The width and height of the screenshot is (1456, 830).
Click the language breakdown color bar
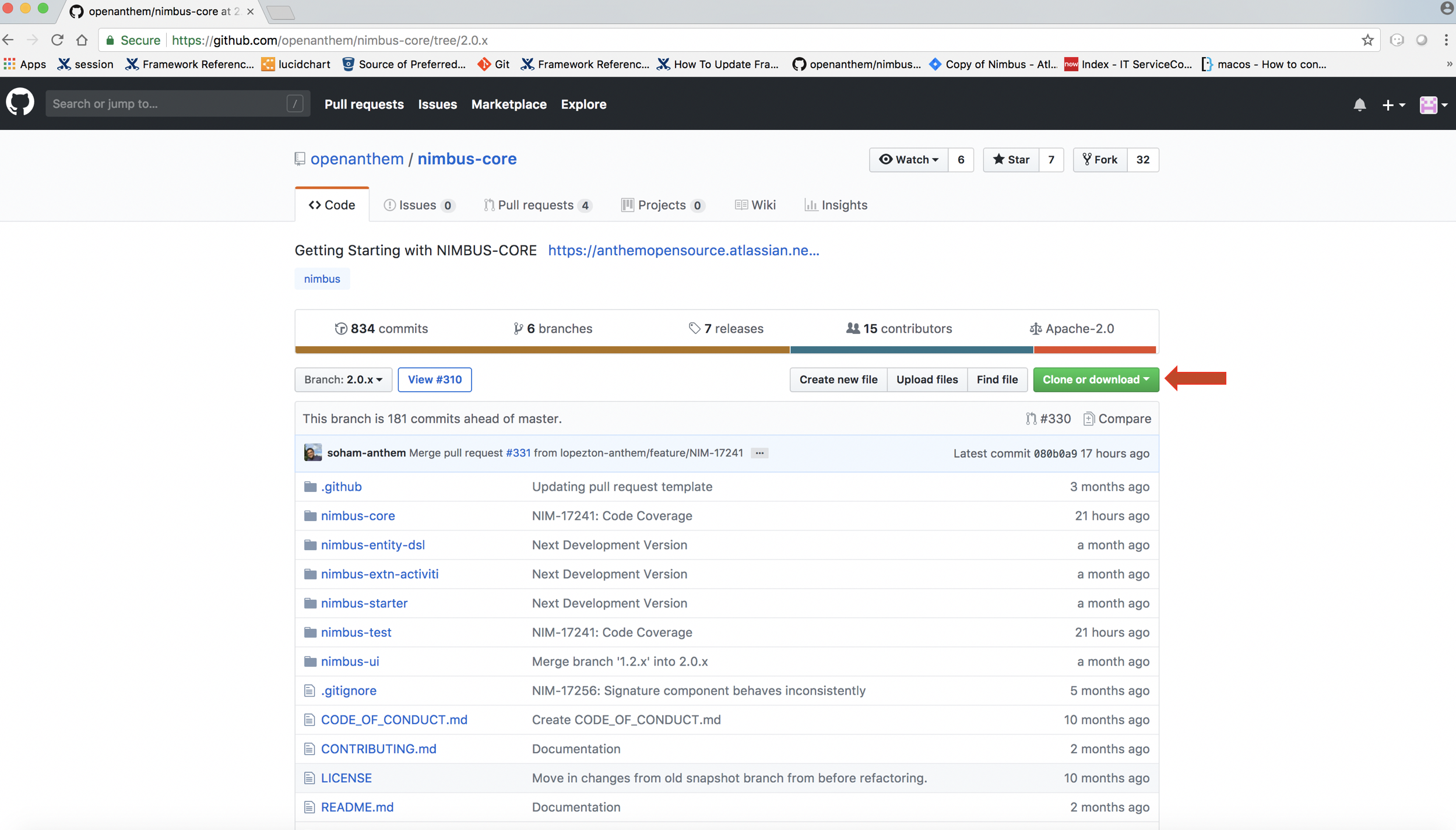point(726,350)
